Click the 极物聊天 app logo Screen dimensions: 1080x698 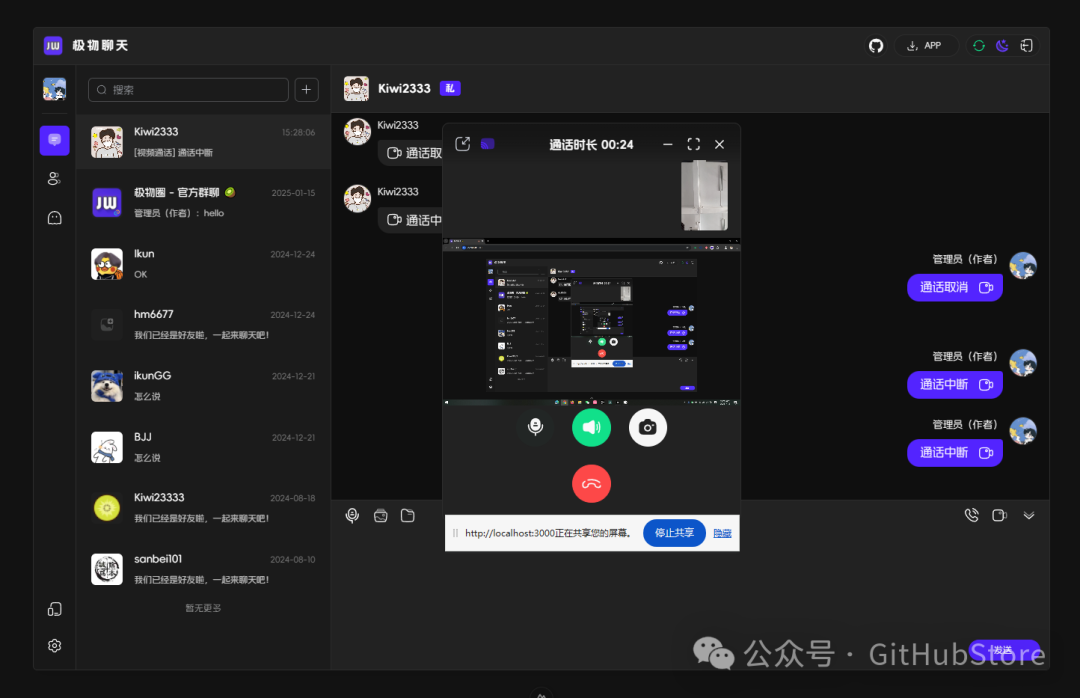coord(53,45)
